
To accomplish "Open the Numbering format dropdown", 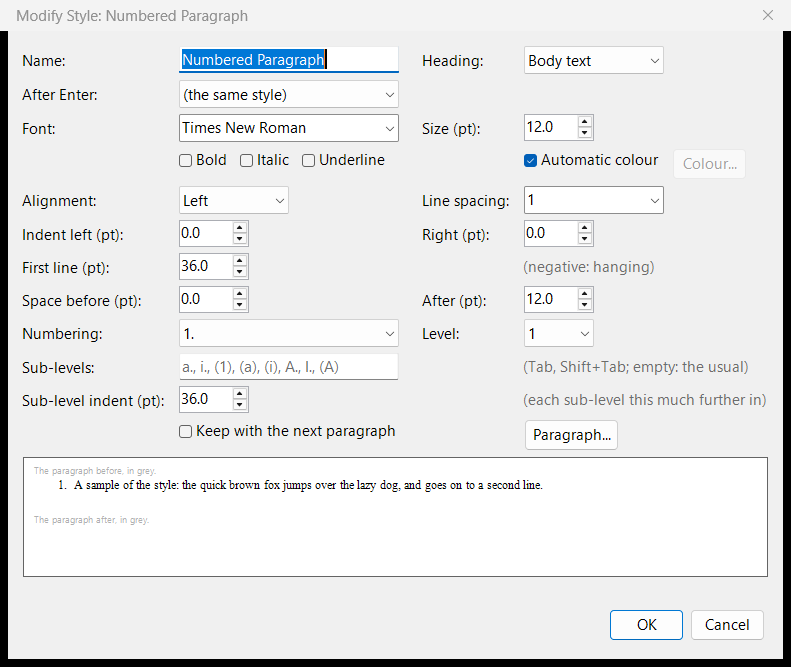I will (x=289, y=333).
